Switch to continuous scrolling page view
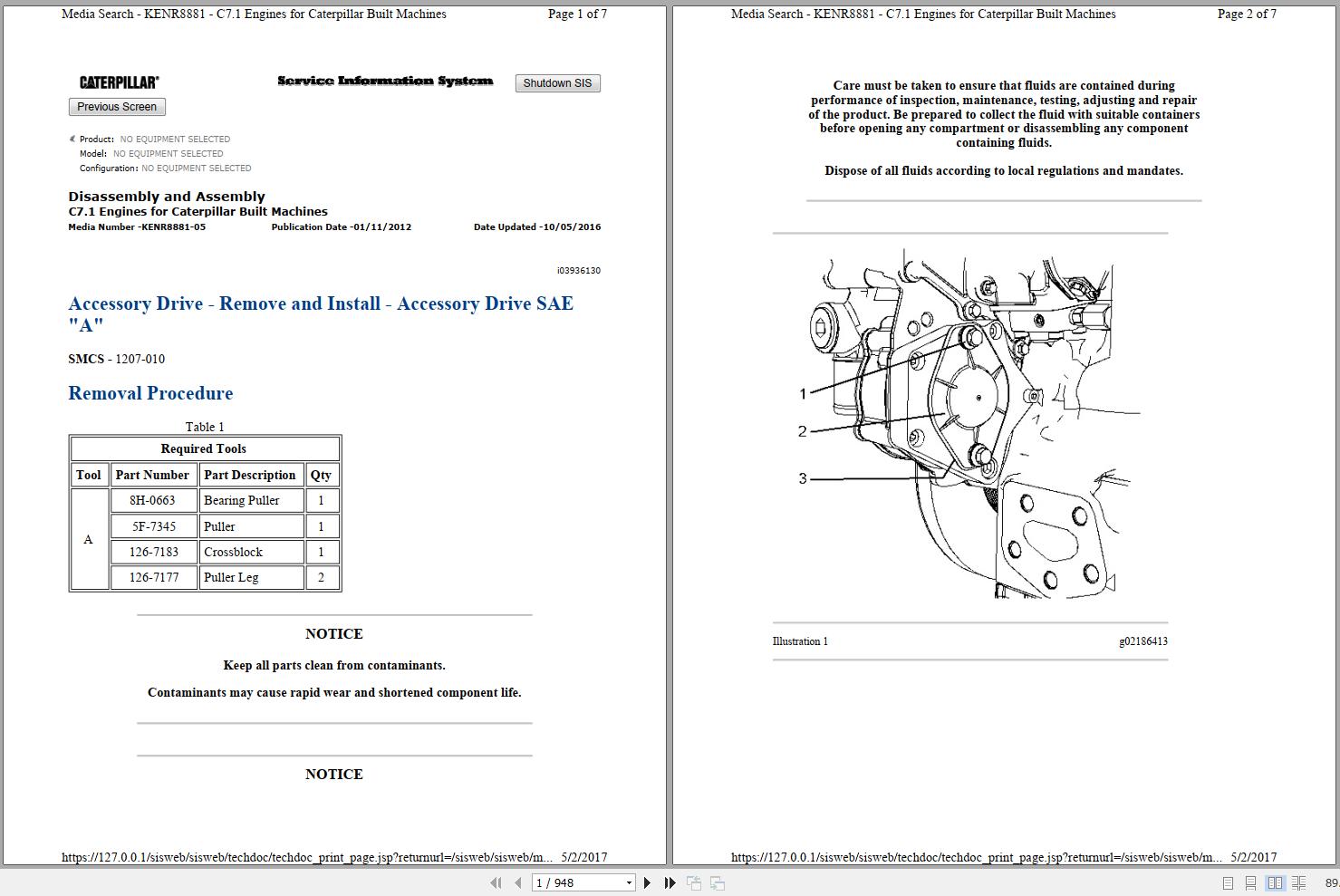Image resolution: width=1340 pixels, height=896 pixels. click(x=1251, y=882)
